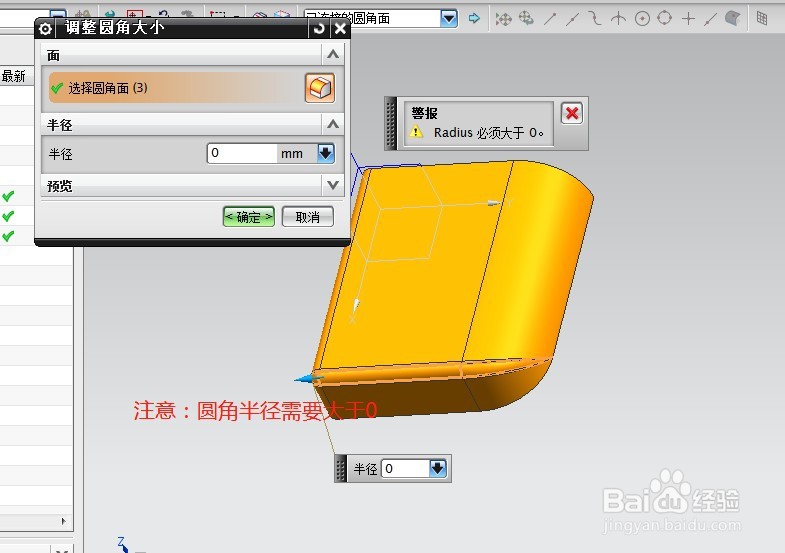Click the on-screen 半径 box grip handle
The height and width of the screenshot is (553, 785).
(x=340, y=469)
